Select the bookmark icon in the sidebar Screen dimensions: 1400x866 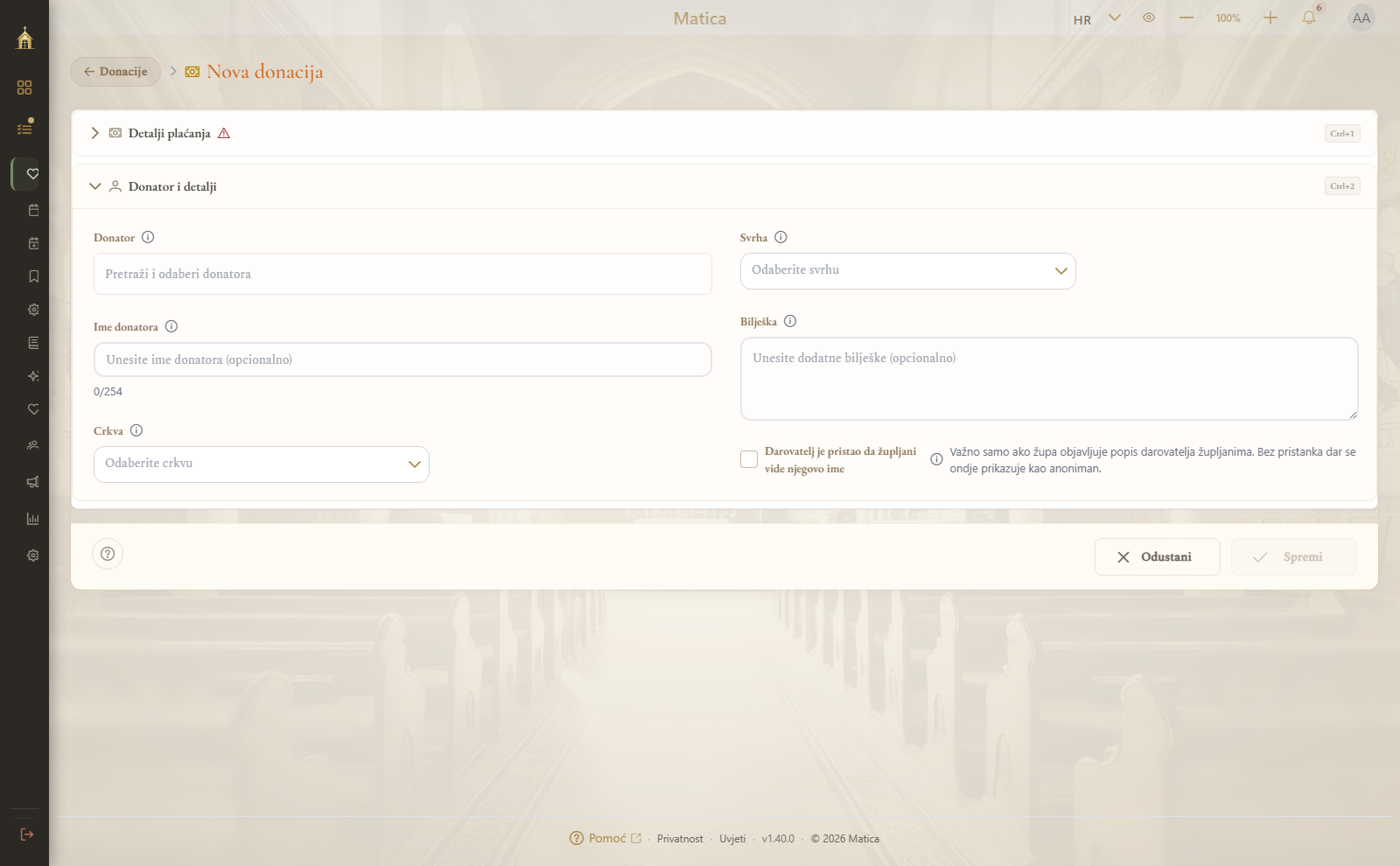(33, 276)
